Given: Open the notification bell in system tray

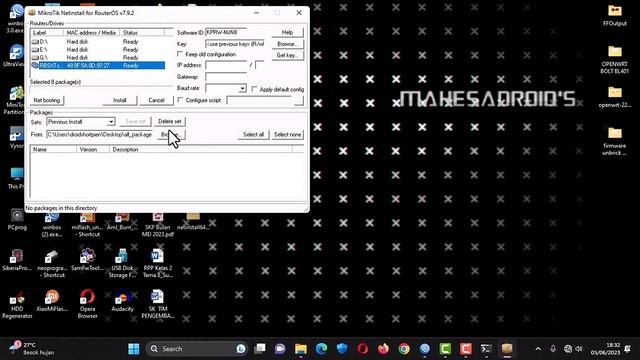Looking at the screenshot, I should click(x=628, y=349).
